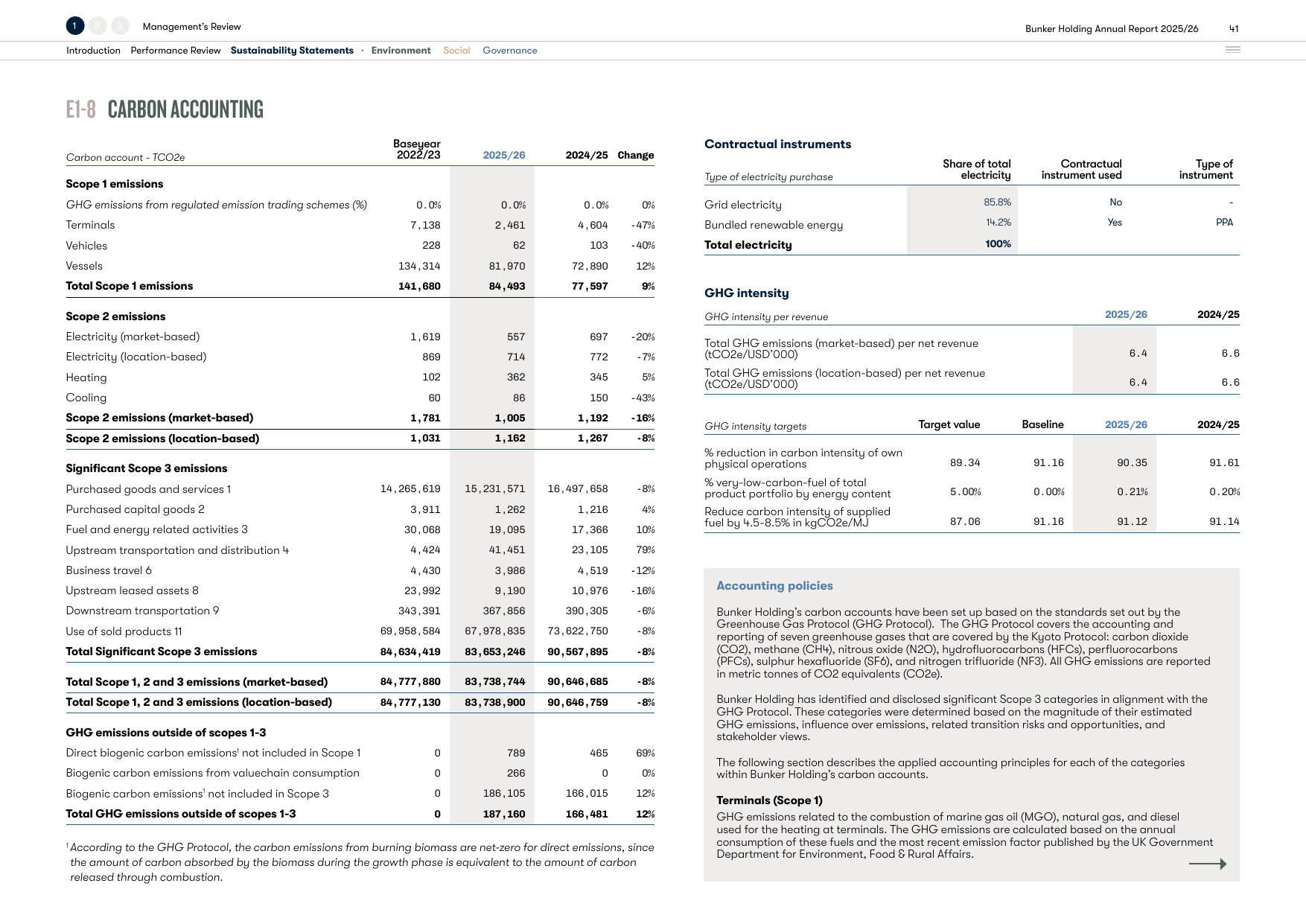The height and width of the screenshot is (924, 1306).
Task: Click Scope 2 emissions (location-based) label
Action: point(162,439)
